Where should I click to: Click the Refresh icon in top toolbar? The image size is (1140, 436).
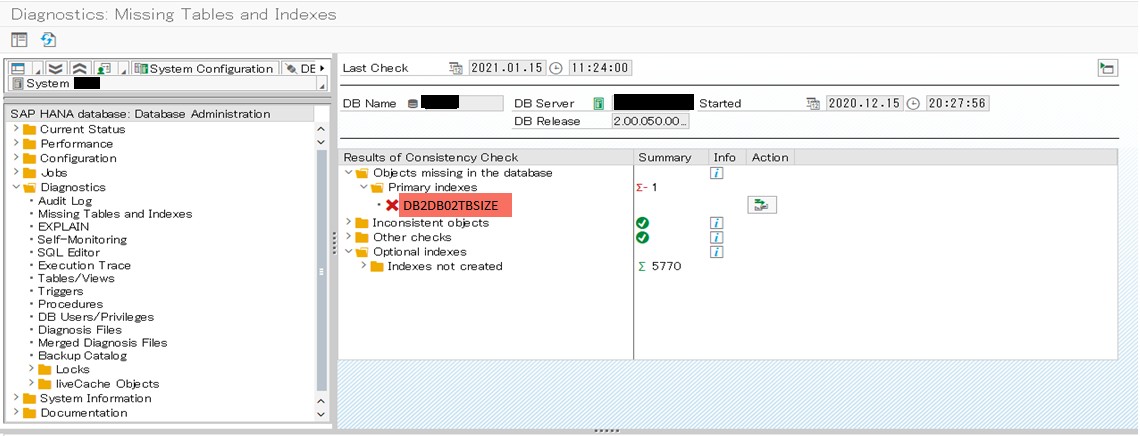[49, 40]
